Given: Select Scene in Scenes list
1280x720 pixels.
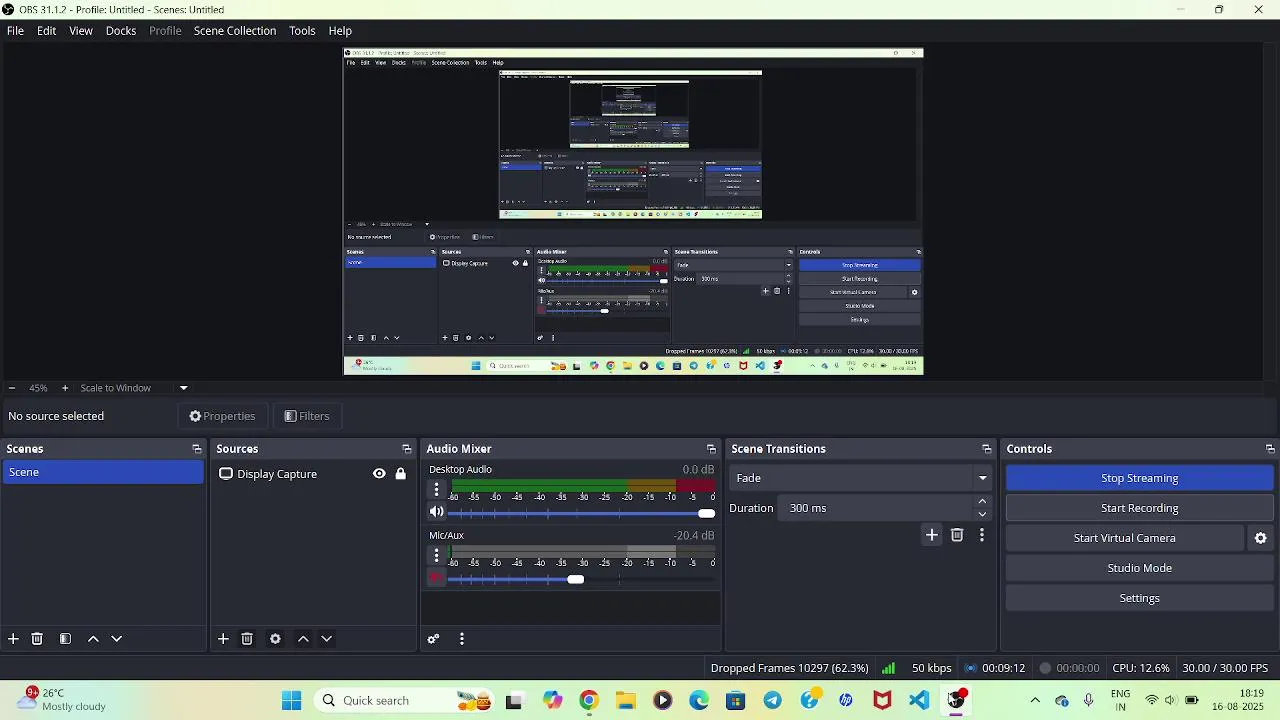Looking at the screenshot, I should pos(102,472).
